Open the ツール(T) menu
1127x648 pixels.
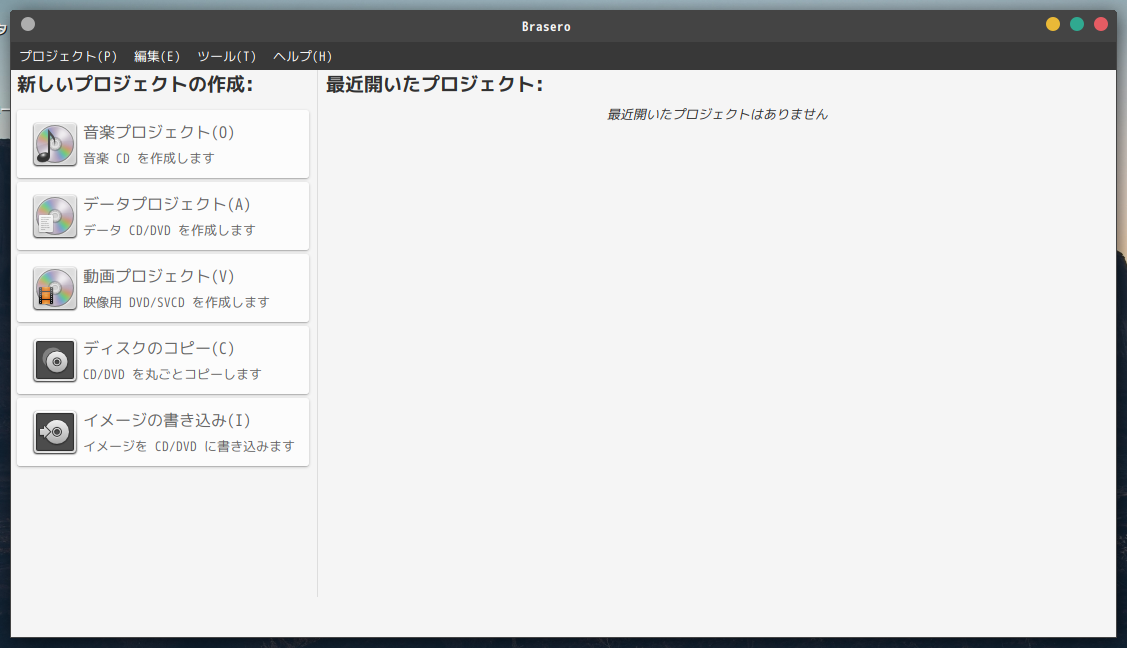[x=226, y=56]
